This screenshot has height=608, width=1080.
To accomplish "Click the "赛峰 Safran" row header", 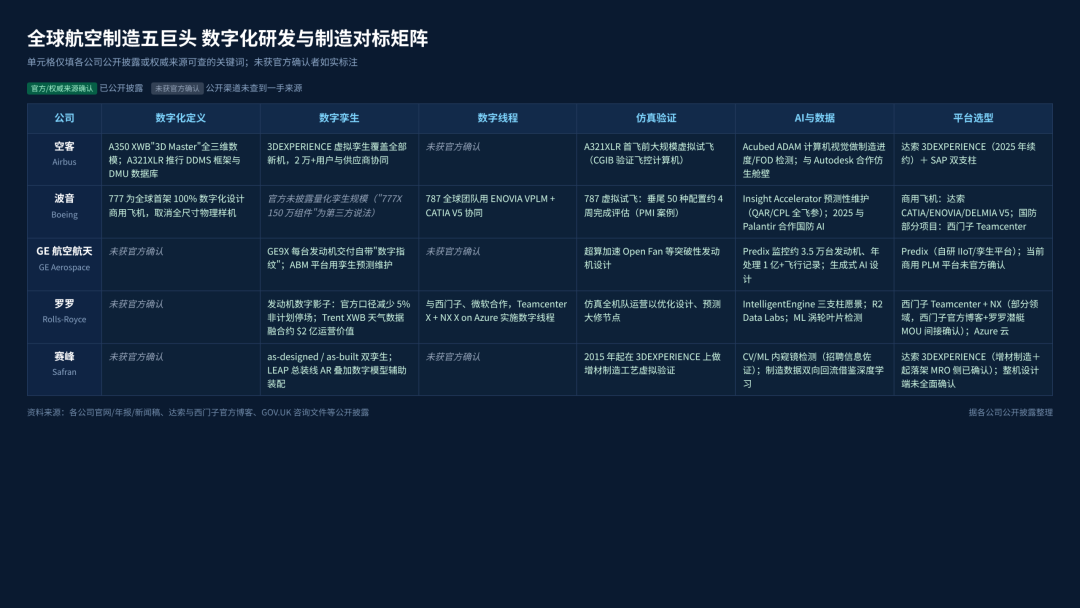I will click(65, 369).
